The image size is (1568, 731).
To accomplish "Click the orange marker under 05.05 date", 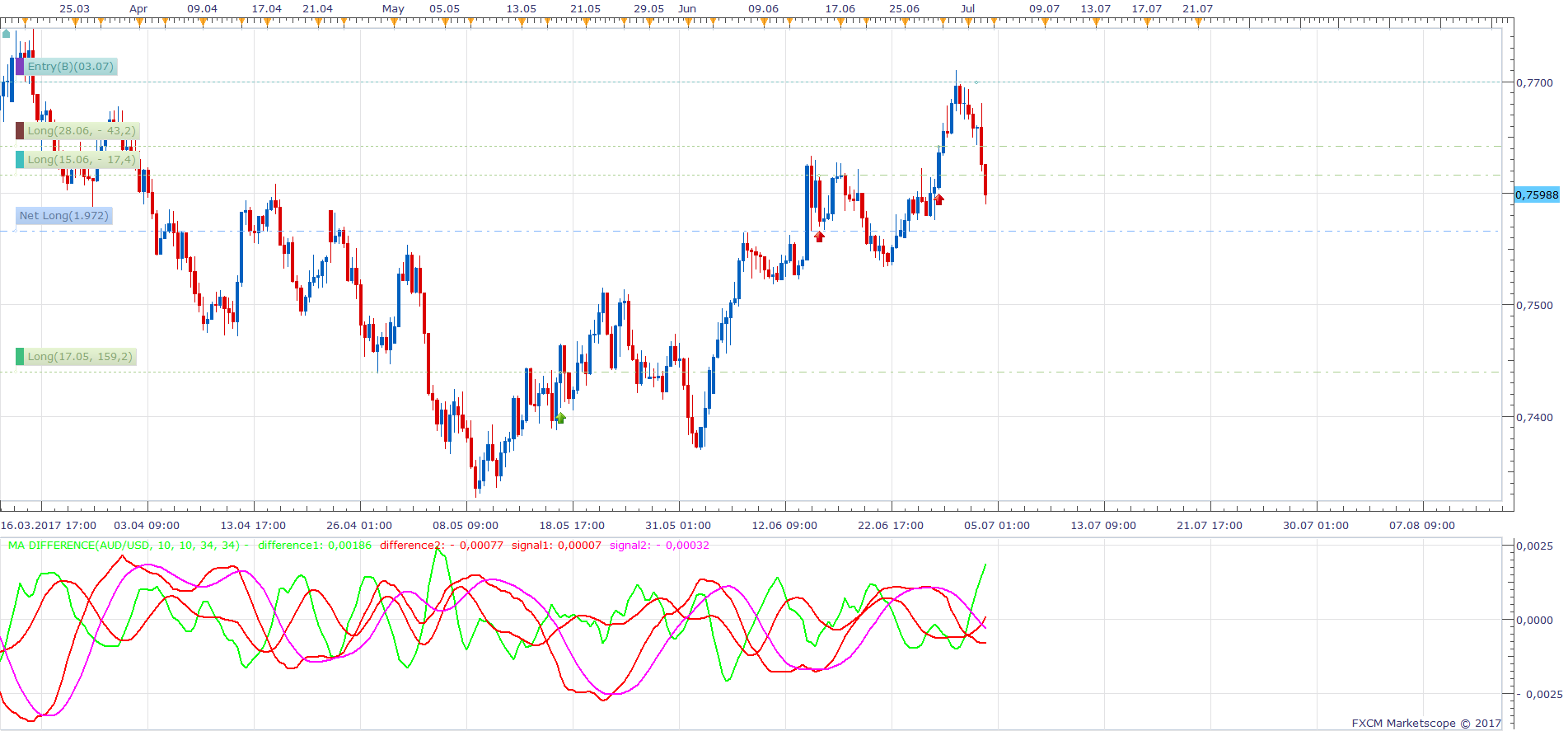I will (445, 23).
